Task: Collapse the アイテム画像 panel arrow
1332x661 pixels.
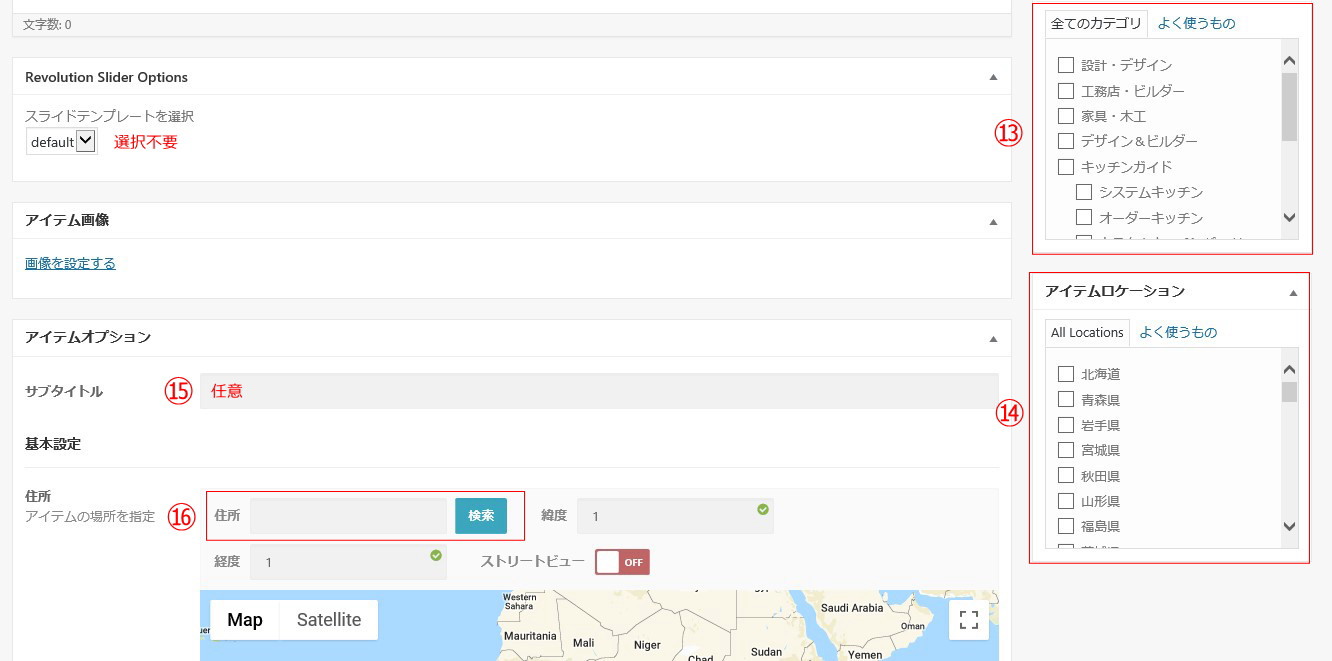Action: pyautogui.click(x=993, y=221)
